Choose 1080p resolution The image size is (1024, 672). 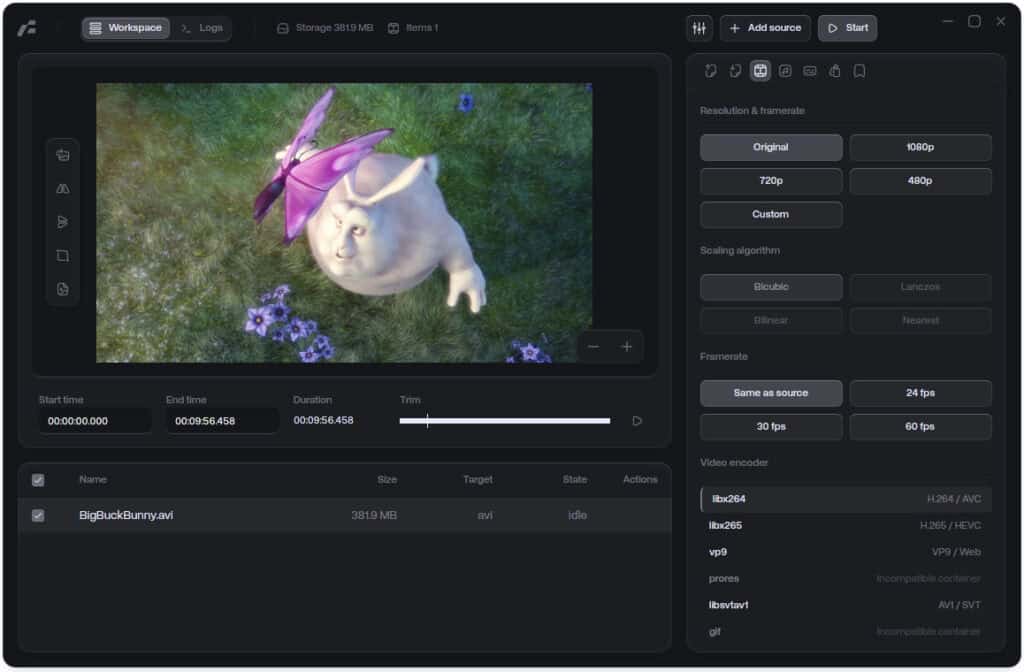920,148
